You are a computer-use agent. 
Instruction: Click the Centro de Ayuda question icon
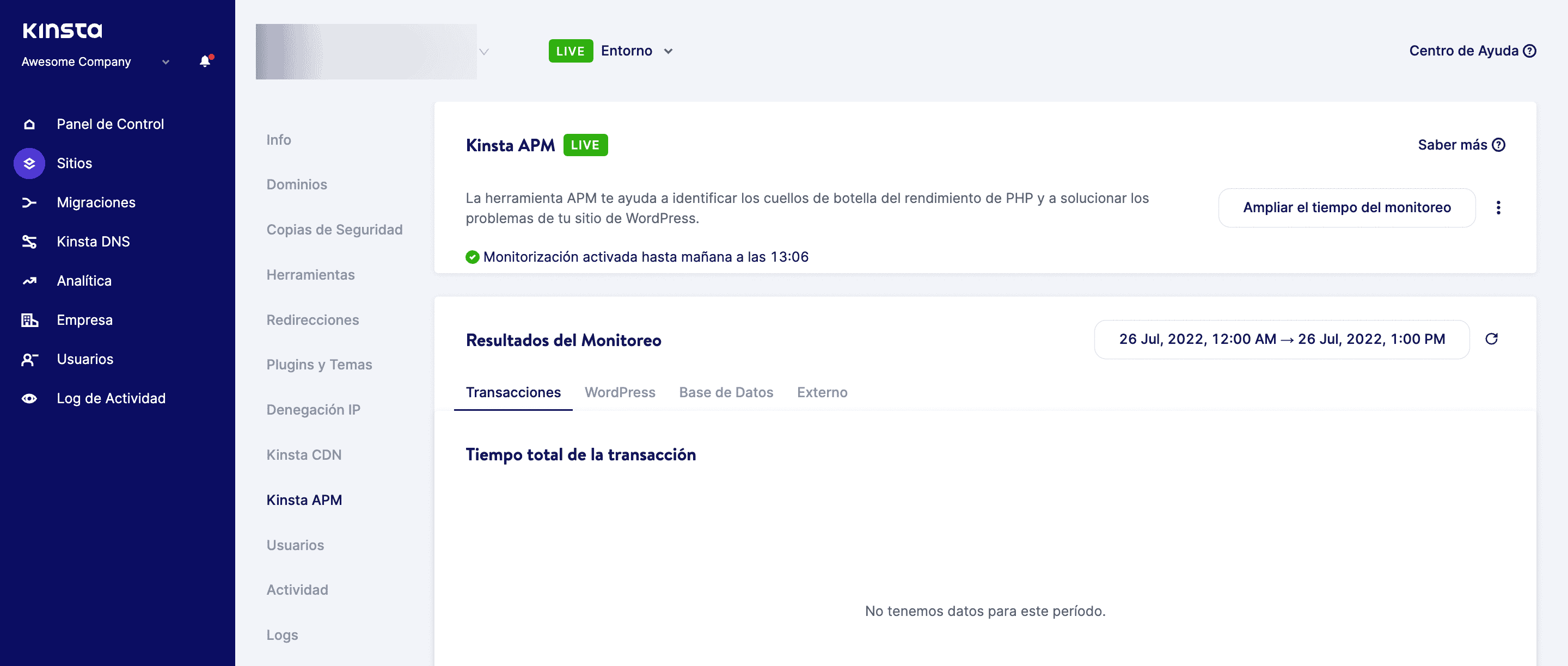[1530, 51]
